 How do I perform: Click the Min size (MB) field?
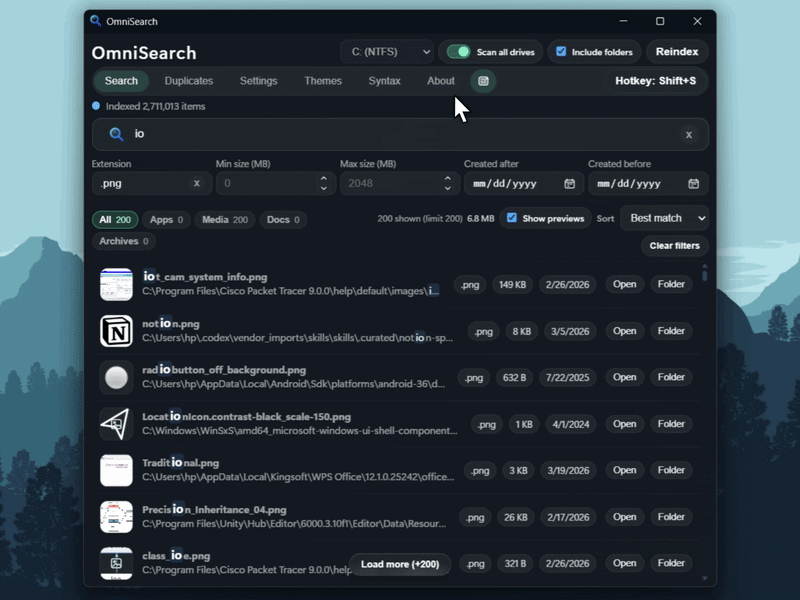coord(276,183)
